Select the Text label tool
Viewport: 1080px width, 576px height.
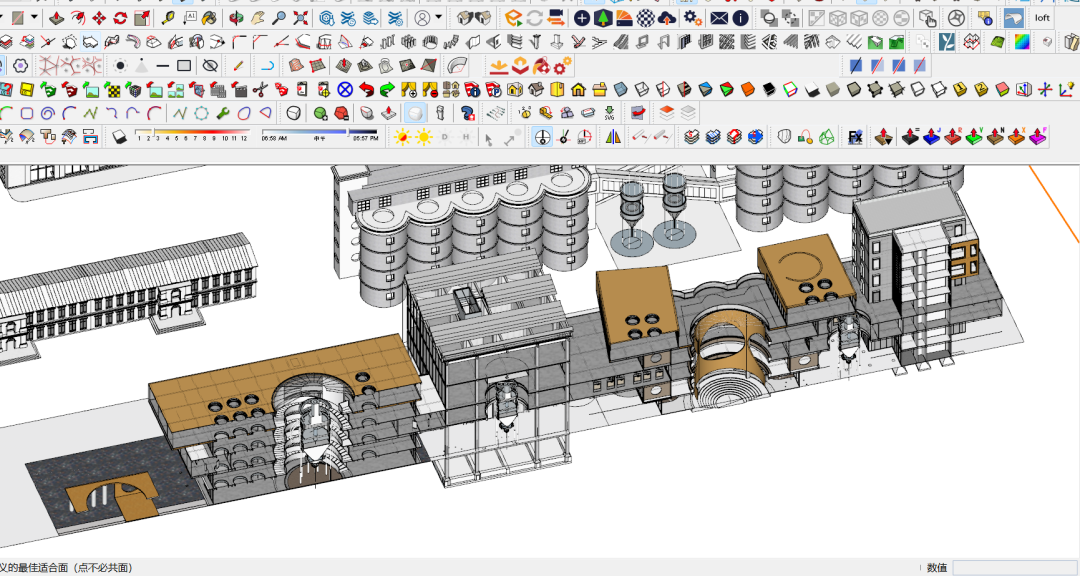(x=189, y=18)
